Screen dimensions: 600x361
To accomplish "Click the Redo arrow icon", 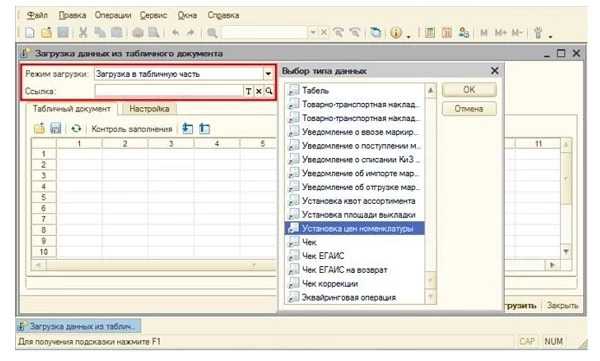I will click(x=191, y=33).
